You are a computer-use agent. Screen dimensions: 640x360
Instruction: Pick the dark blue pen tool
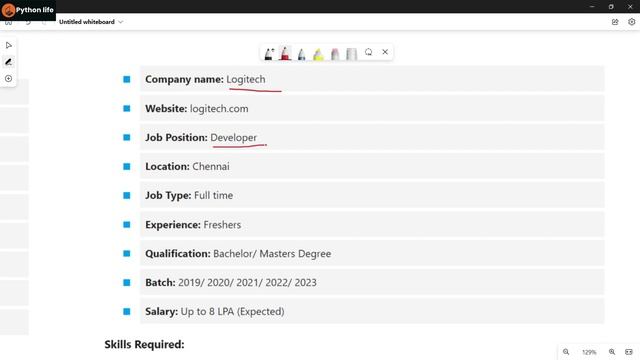click(302, 54)
